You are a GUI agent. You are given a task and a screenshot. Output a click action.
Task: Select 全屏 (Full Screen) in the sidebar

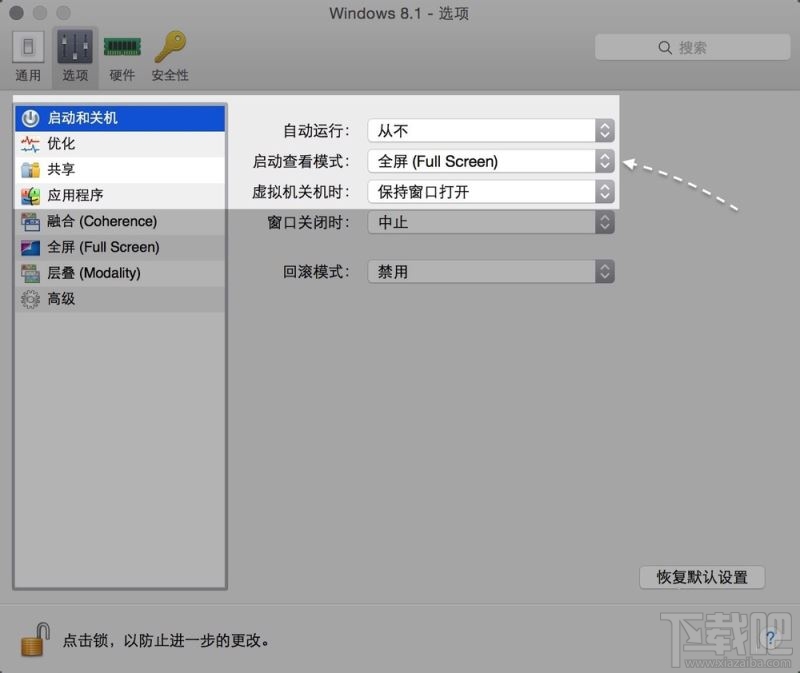(x=120, y=247)
